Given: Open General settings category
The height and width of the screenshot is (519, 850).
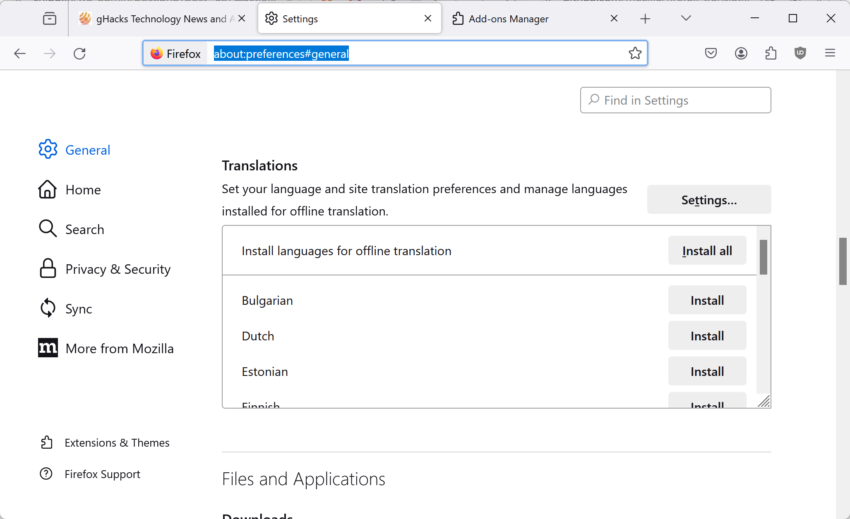Looking at the screenshot, I should pyautogui.click(x=74, y=150).
